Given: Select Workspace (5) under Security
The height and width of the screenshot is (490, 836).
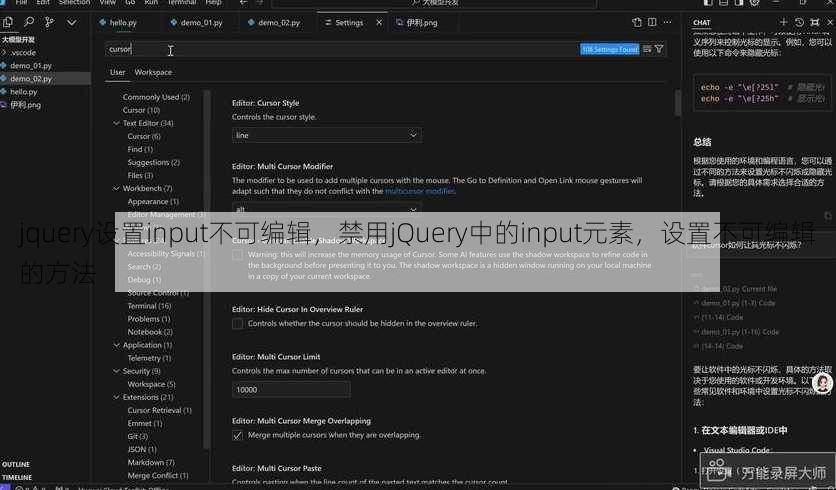Looking at the screenshot, I should pyautogui.click(x=151, y=384).
